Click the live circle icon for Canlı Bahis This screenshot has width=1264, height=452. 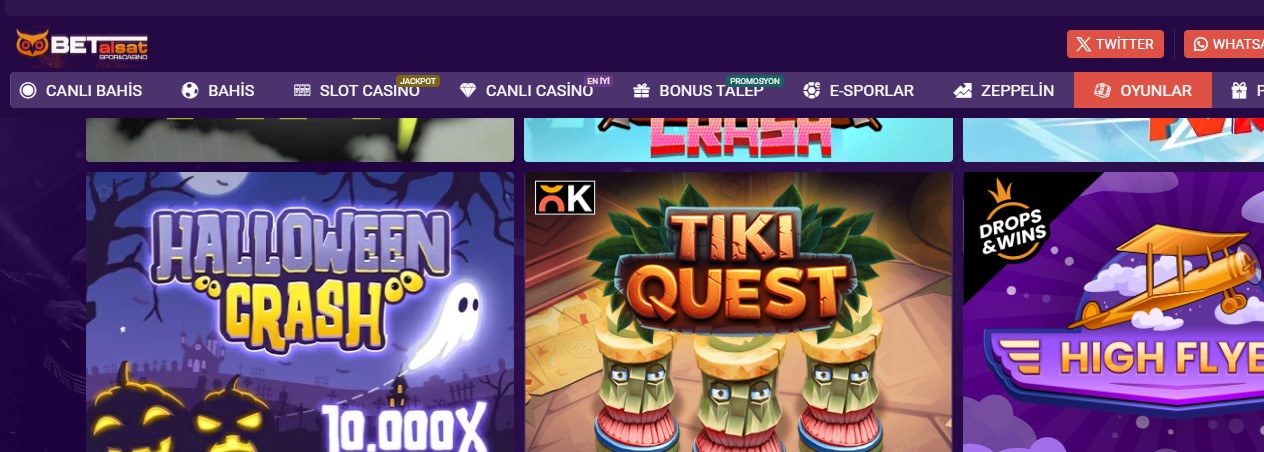tap(28, 91)
